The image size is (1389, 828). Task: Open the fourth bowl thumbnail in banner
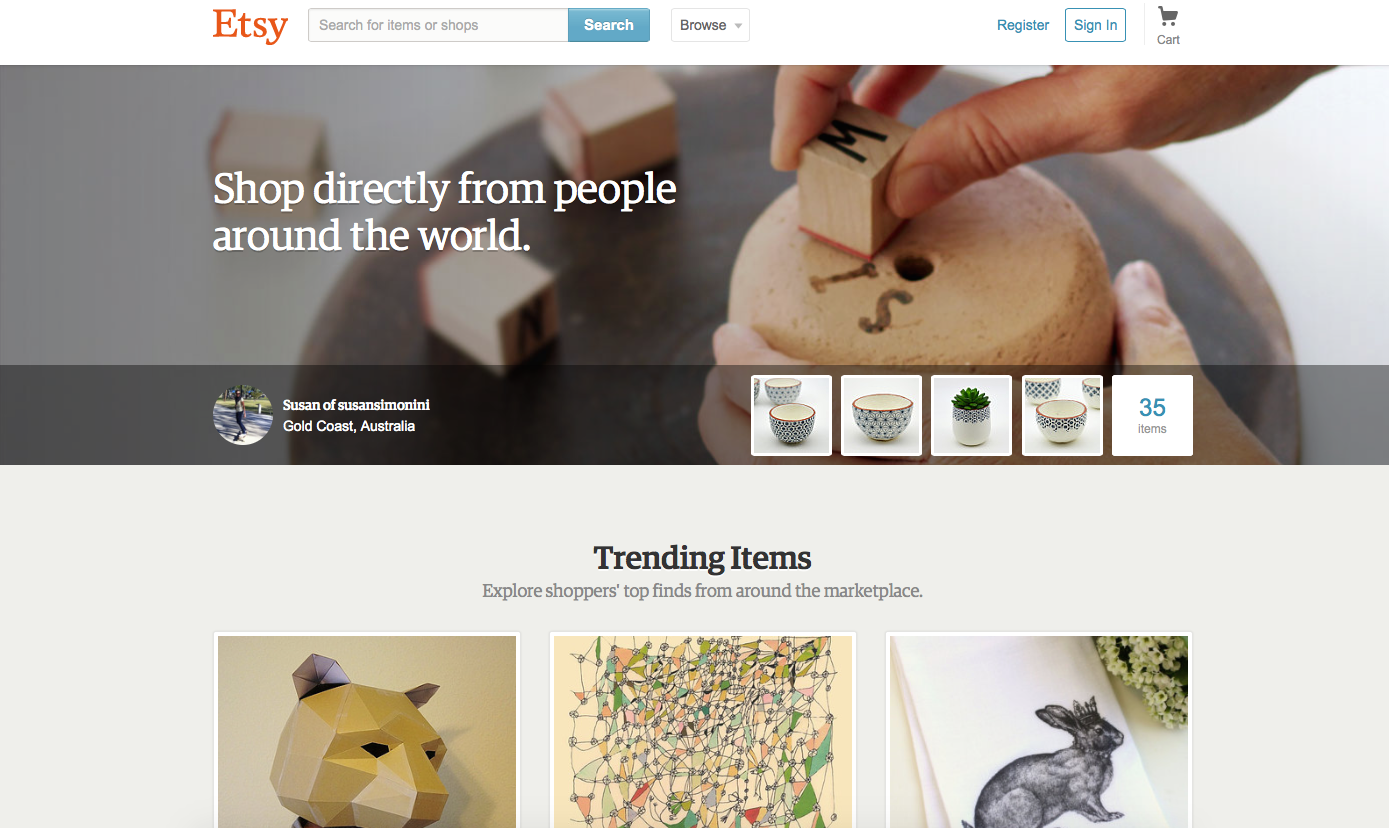(1062, 415)
